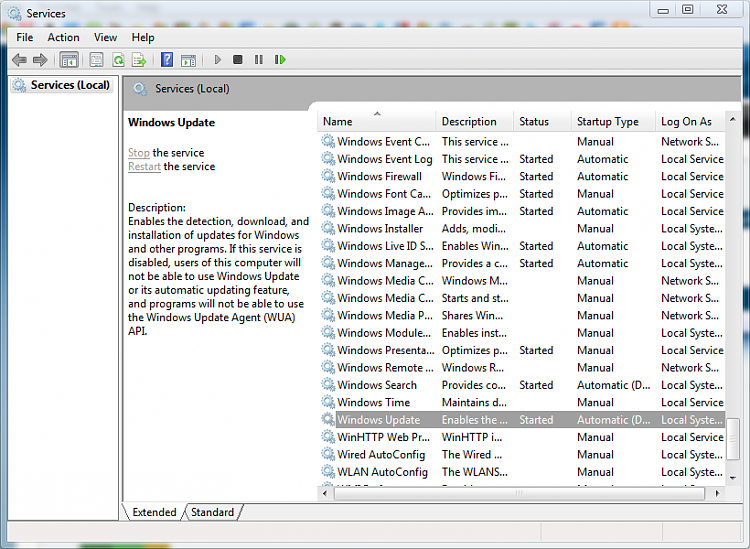The image size is (750, 549).
Task: Click the vertical scrollbar down arrow
Action: 732,478
